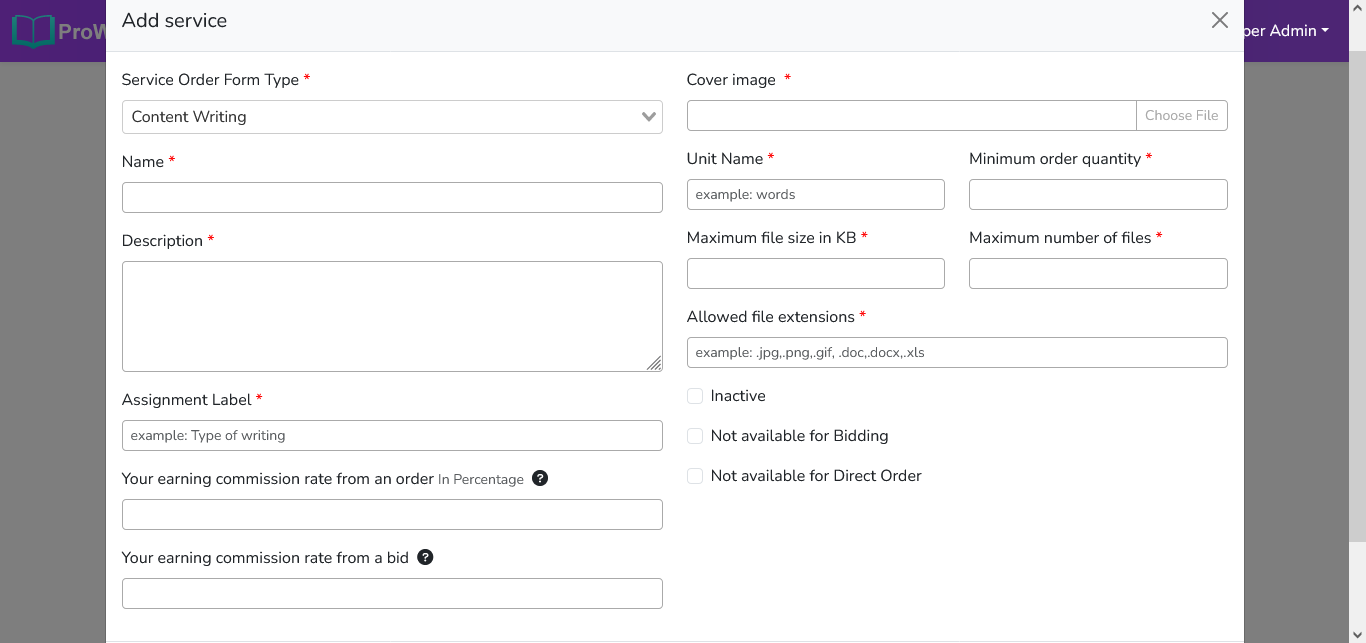Click the 'Inactive' label text
The width and height of the screenshot is (1366, 643).
click(x=738, y=396)
